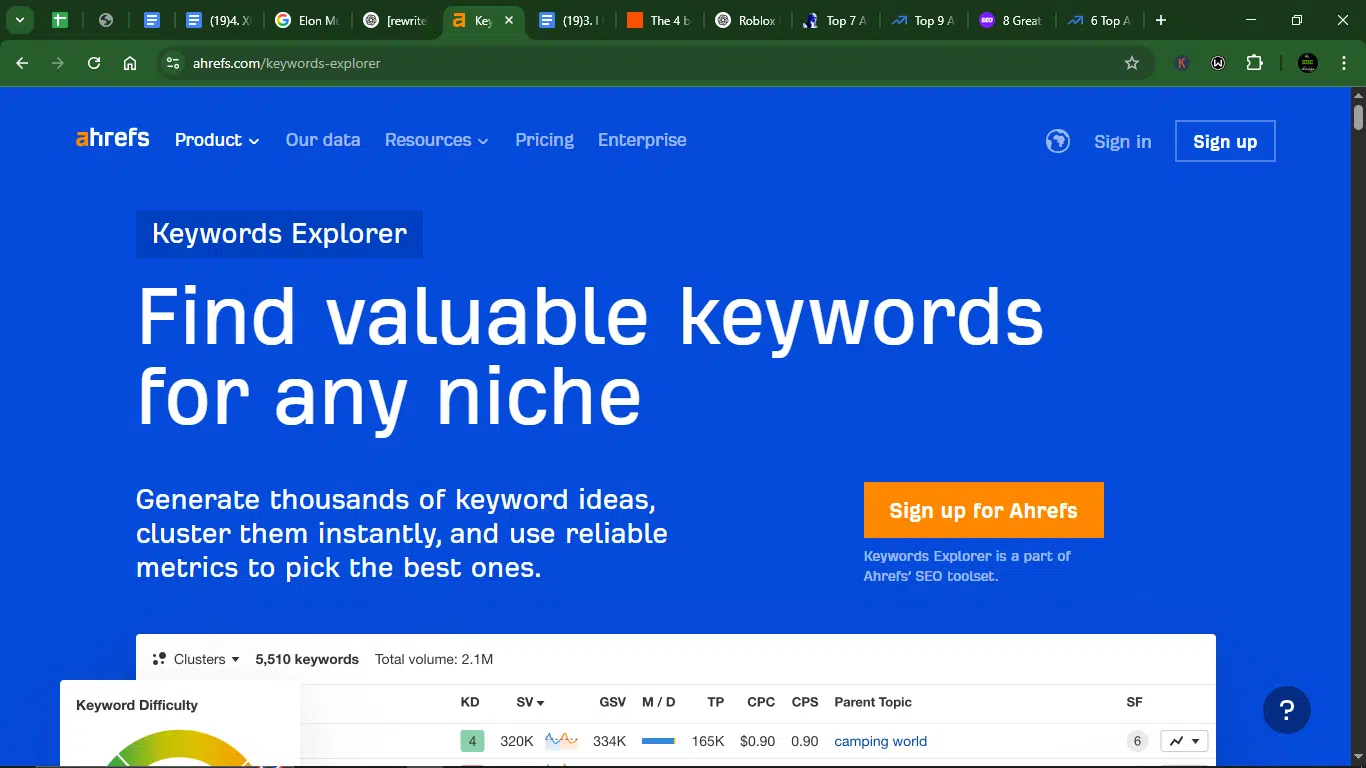Screen dimensions: 1366x768
Task: Switch to the globe icon pinned tab
Action: point(106,20)
